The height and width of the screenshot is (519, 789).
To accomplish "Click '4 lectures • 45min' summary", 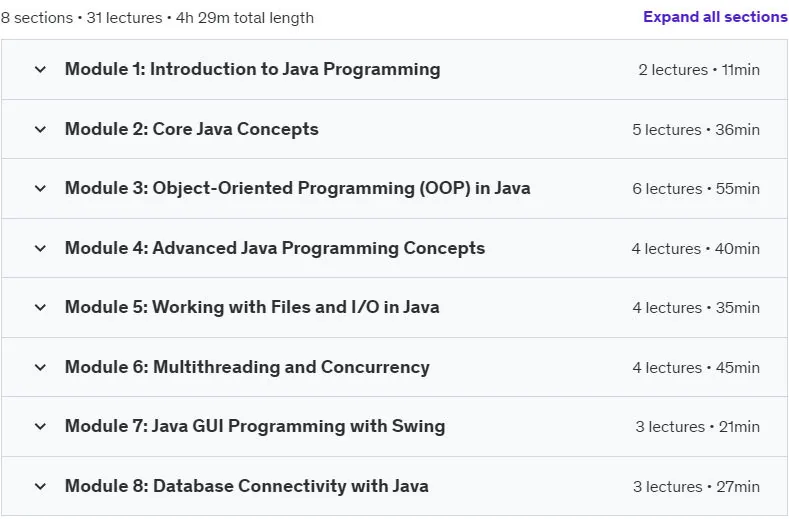I will click(x=696, y=367).
